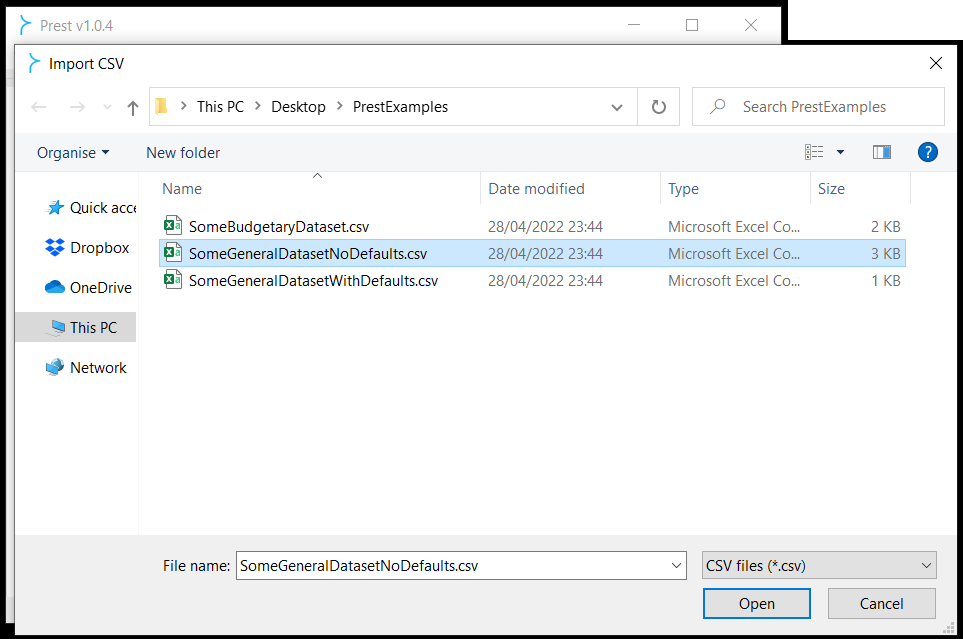Screen dimensions: 963x639
Task: Click the dialog resize grip corner
Action: coord(948,627)
